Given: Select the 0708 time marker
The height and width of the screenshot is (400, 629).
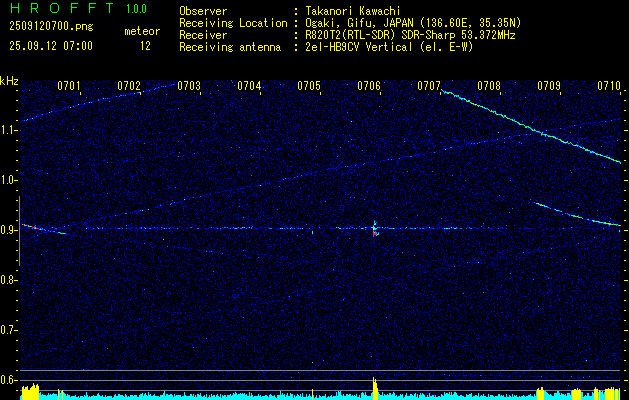Looking at the screenshot, I should tap(489, 86).
